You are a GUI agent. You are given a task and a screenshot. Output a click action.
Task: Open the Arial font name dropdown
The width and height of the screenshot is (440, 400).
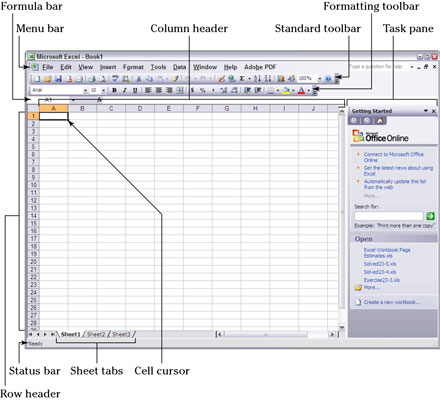tap(85, 90)
